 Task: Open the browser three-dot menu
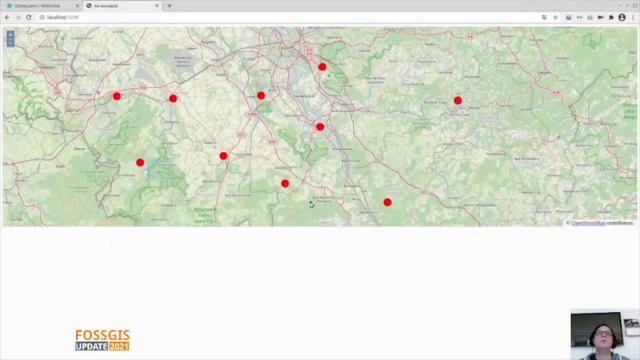pyautogui.click(x=633, y=18)
